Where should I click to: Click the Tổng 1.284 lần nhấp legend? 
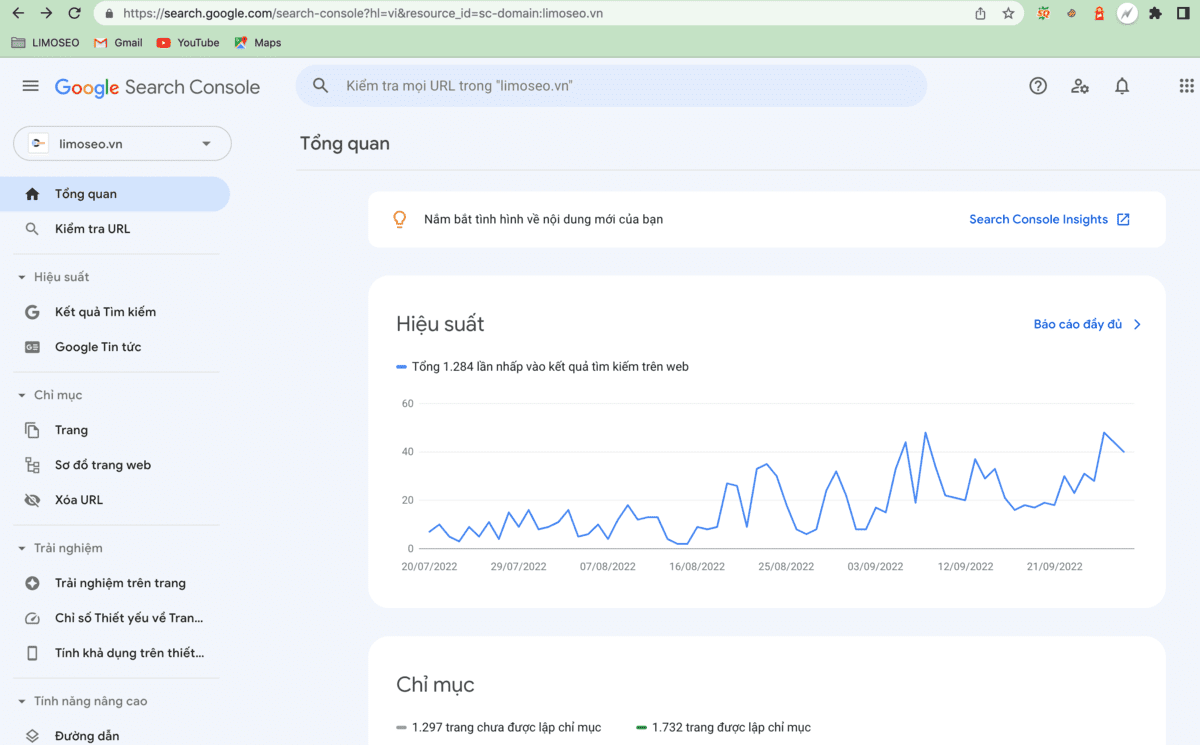click(x=542, y=367)
